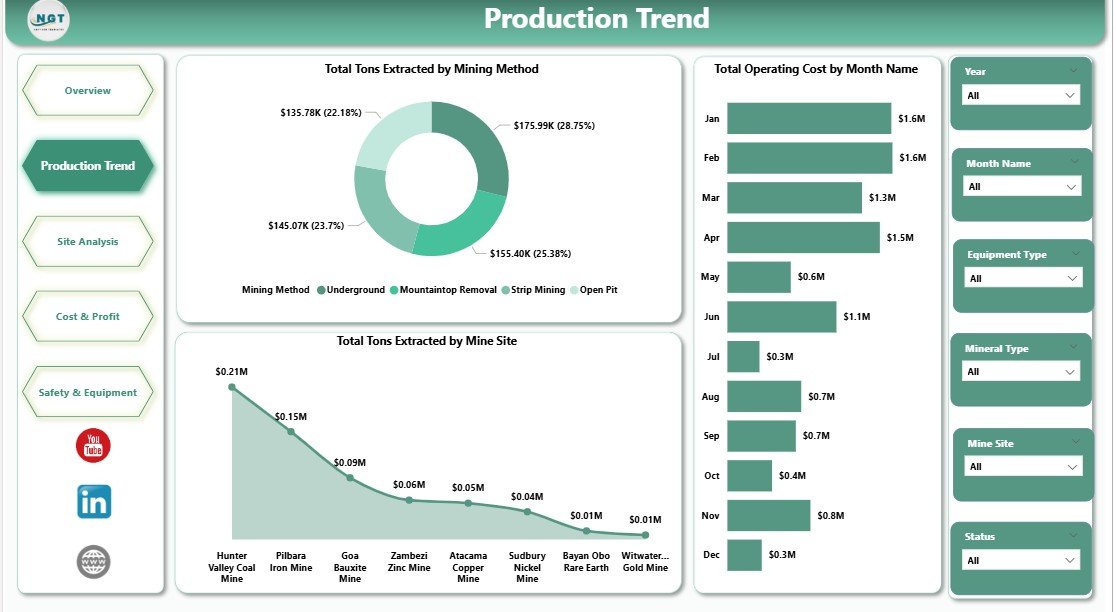Select the Dec operating cost bar
Screen dimensions: 1116x612
[x=744, y=555]
